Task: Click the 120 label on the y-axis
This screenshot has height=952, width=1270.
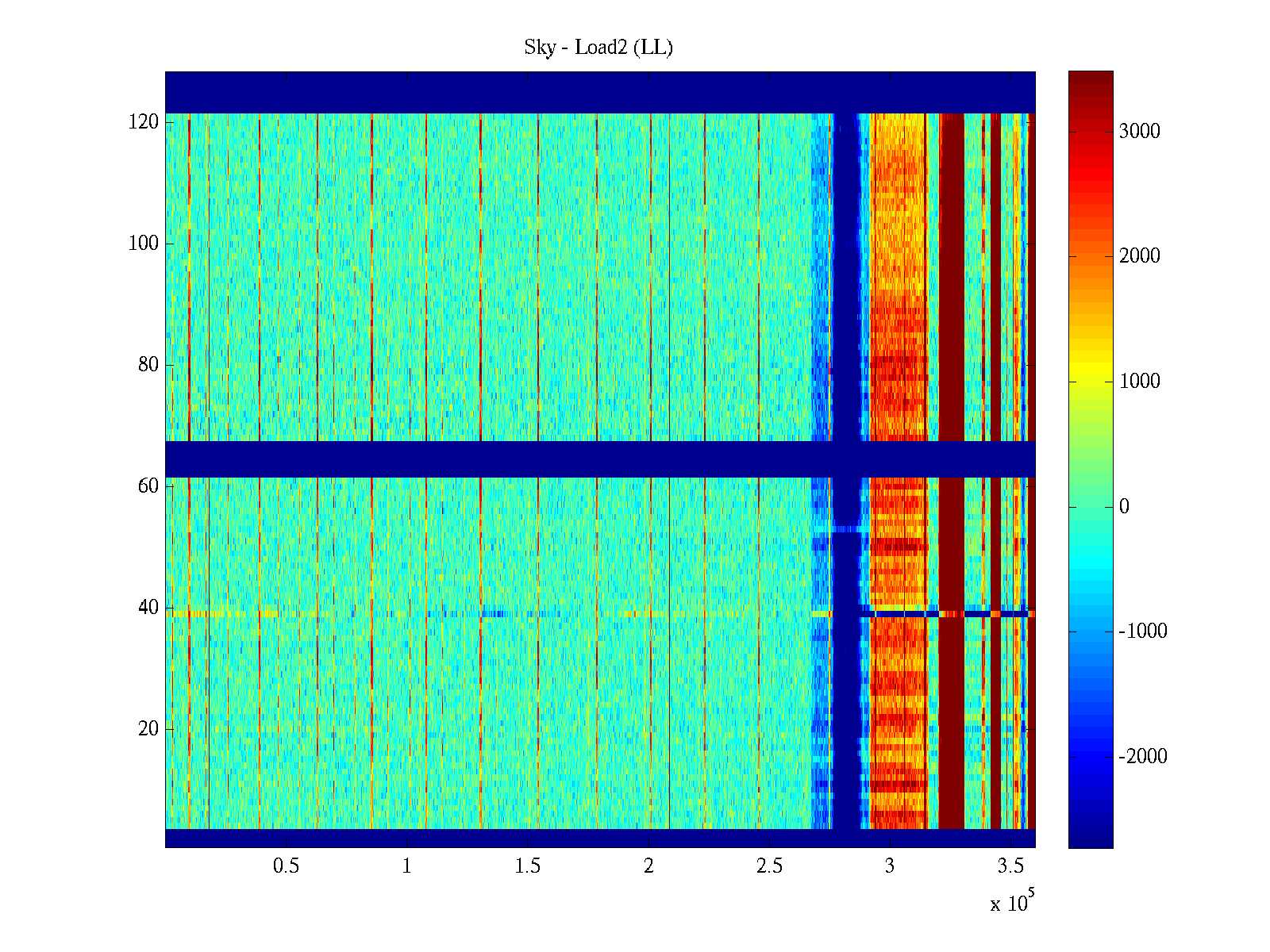Action: click(x=144, y=122)
